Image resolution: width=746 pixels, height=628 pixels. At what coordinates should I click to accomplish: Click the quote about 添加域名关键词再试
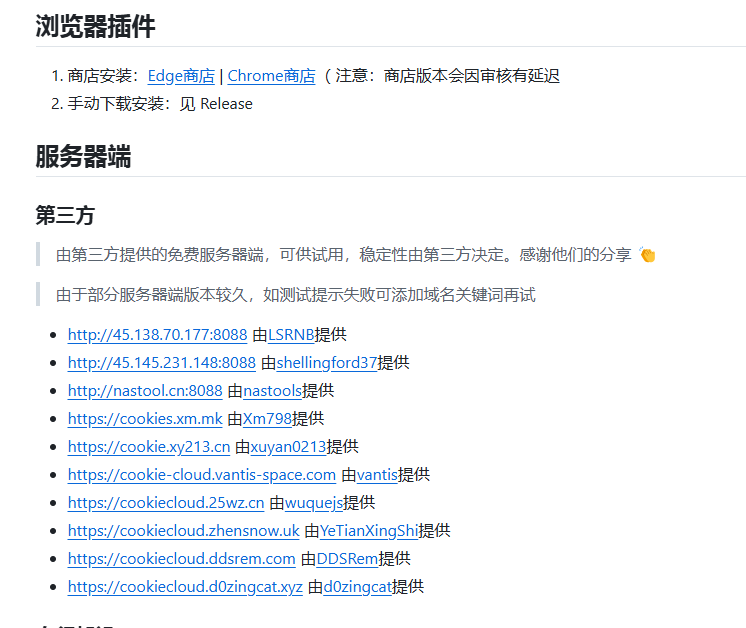click(295, 295)
